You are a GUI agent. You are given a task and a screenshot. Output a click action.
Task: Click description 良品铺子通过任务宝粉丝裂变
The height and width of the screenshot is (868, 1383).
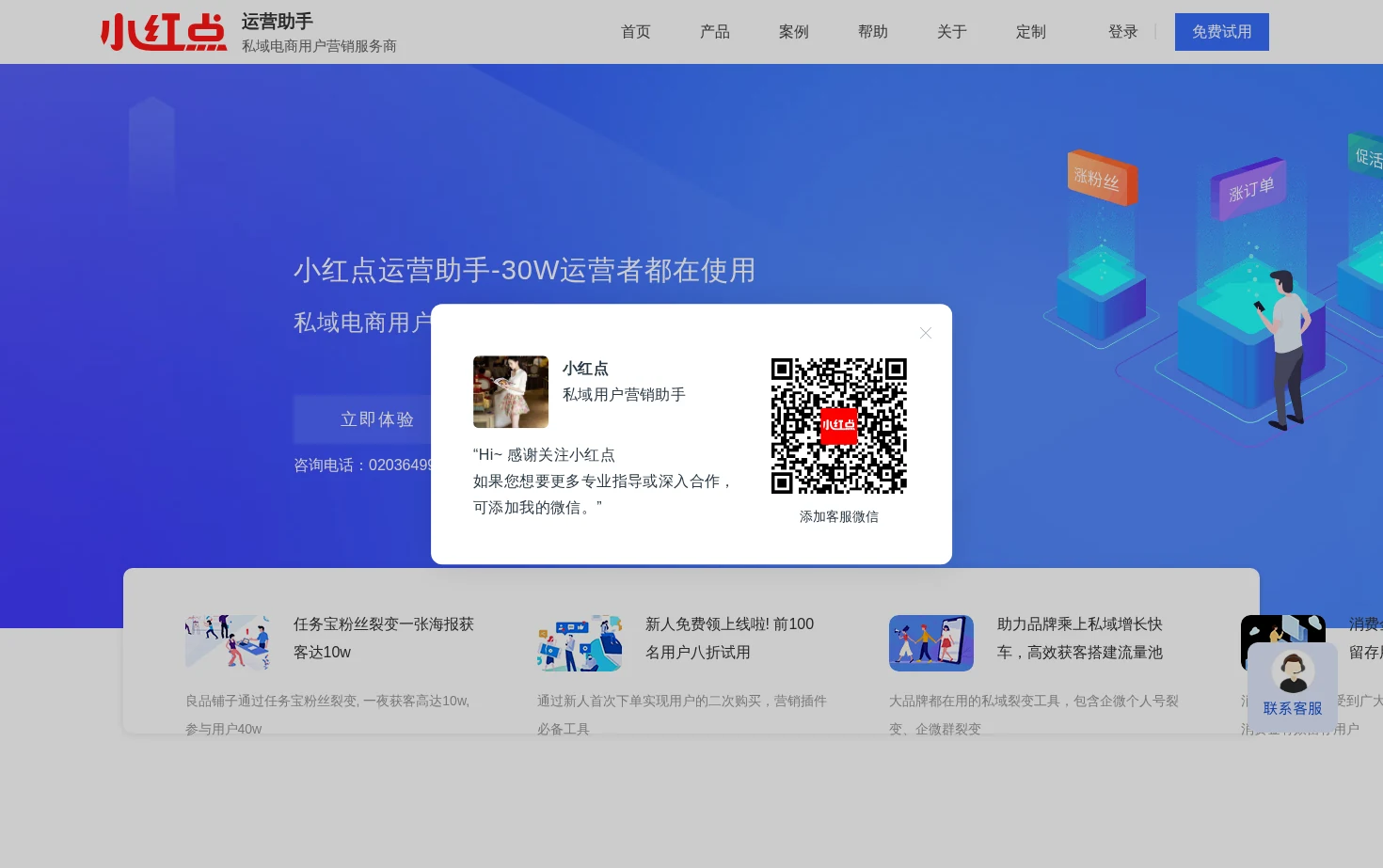[x=327, y=715]
